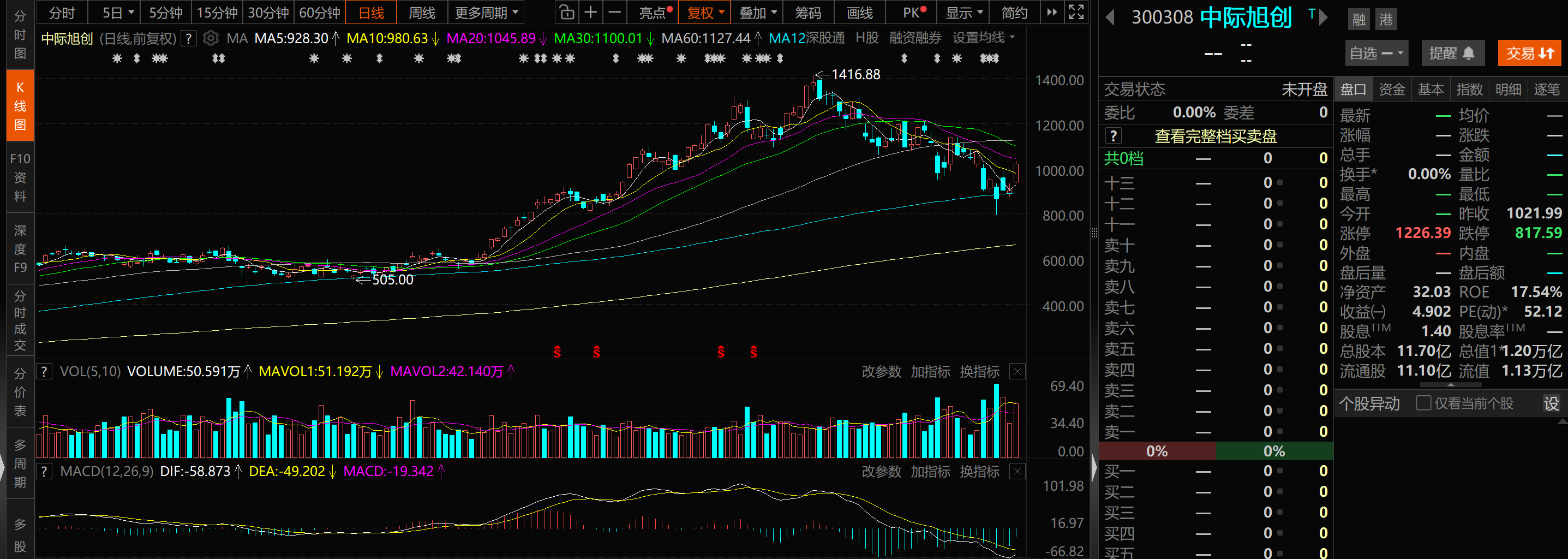Click the fullscreen expand icon
Screen dimensions: 1568x559
click(1076, 12)
